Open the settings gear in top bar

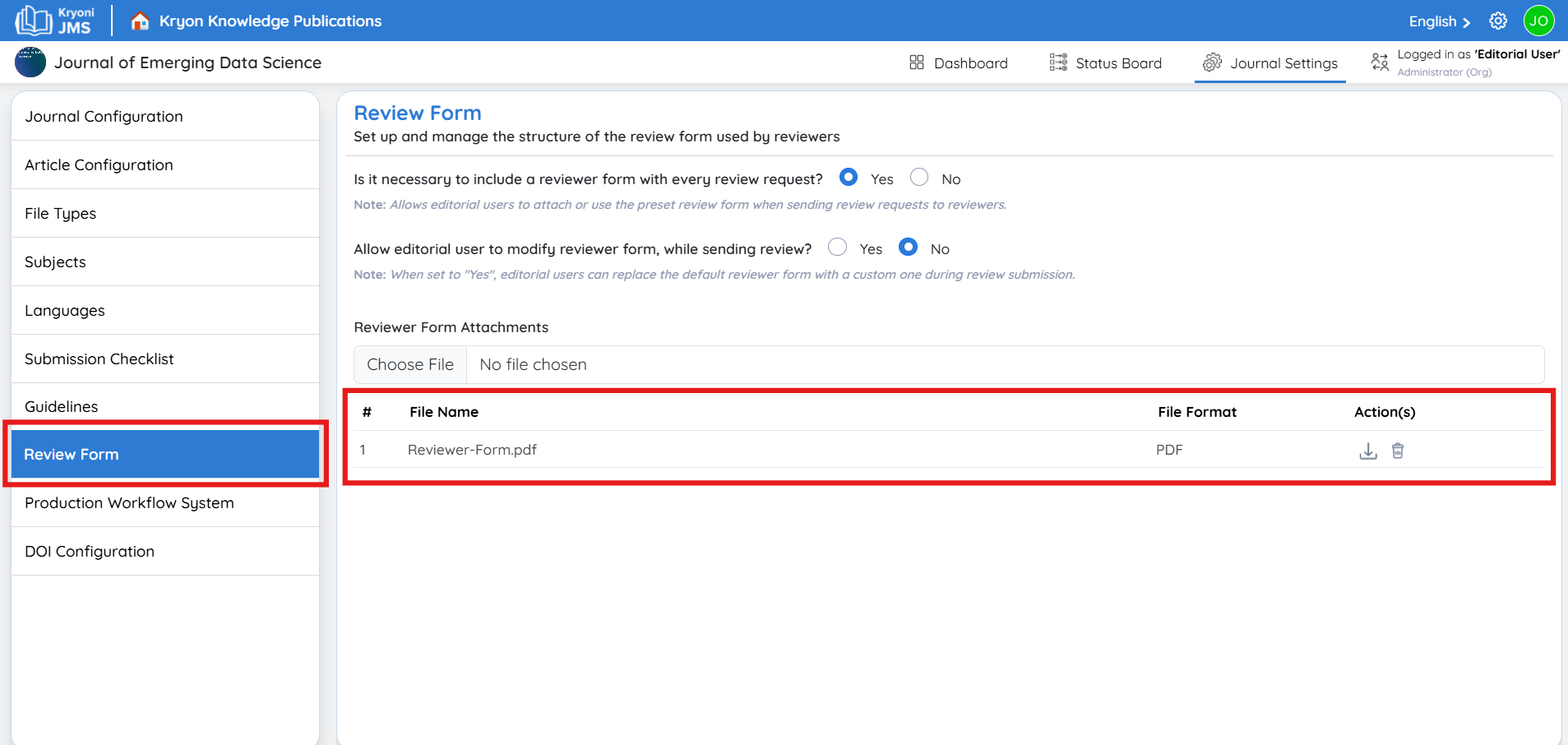(x=1498, y=21)
